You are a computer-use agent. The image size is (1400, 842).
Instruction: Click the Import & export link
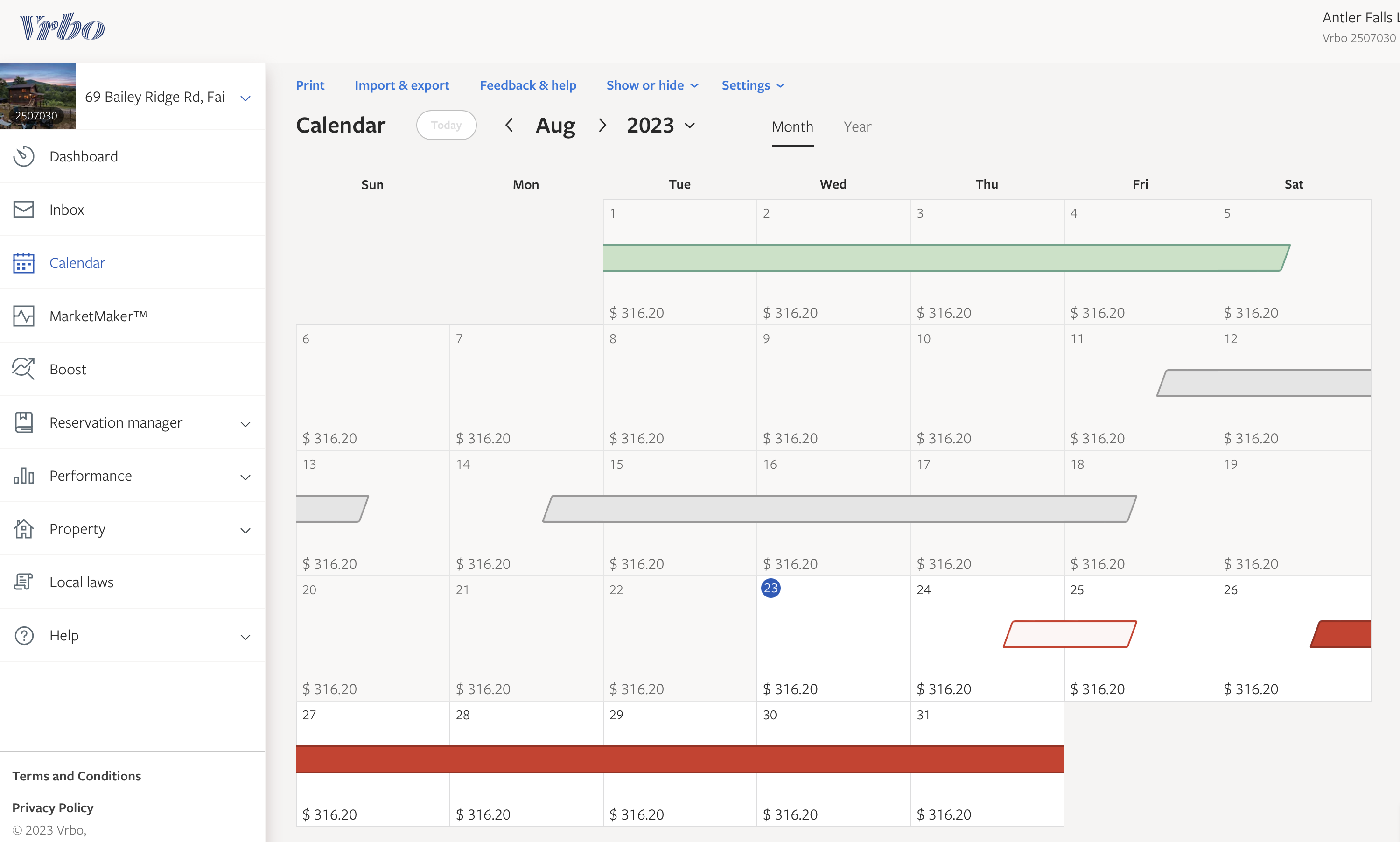[x=402, y=85]
